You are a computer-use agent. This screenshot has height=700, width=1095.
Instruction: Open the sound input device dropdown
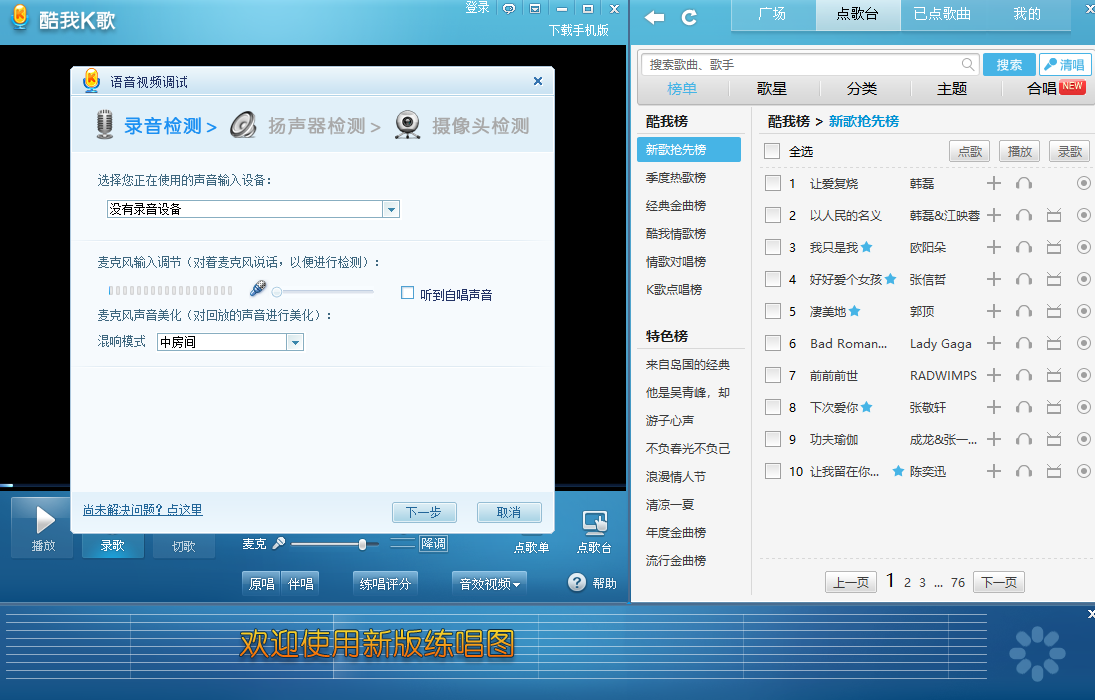tap(391, 209)
